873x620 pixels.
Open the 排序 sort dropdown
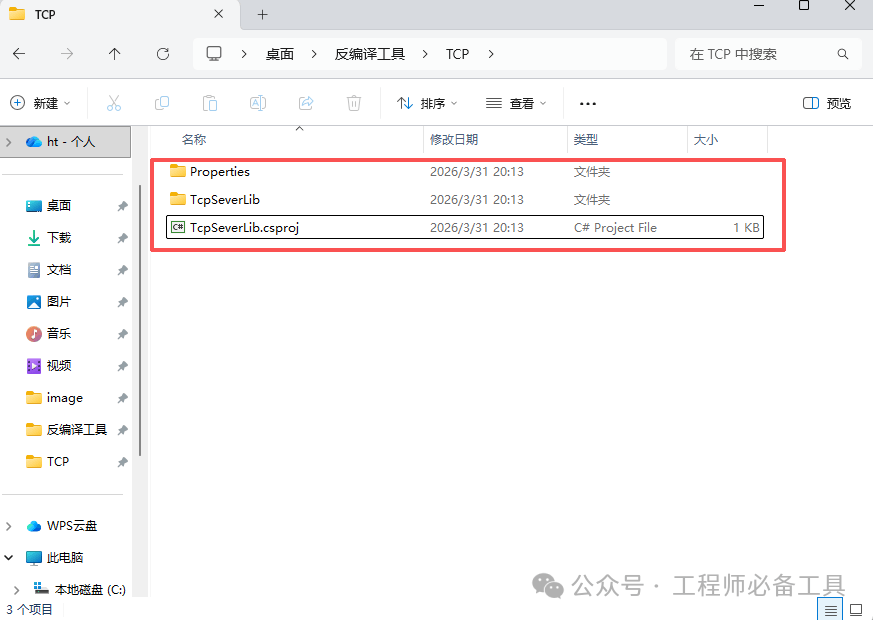click(x=427, y=103)
